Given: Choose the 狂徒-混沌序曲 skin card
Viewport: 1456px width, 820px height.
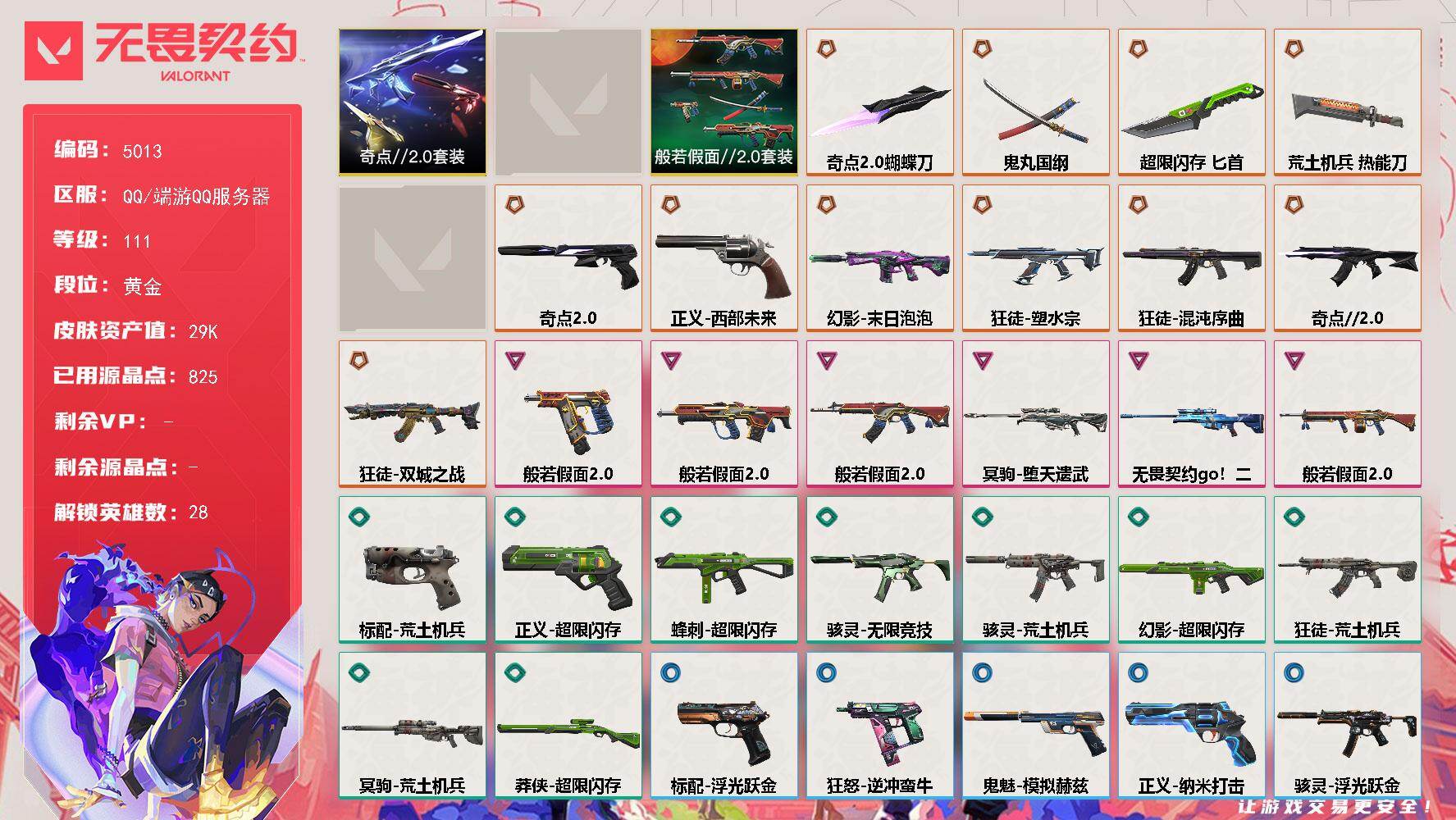Looking at the screenshot, I should pyautogui.click(x=1191, y=258).
